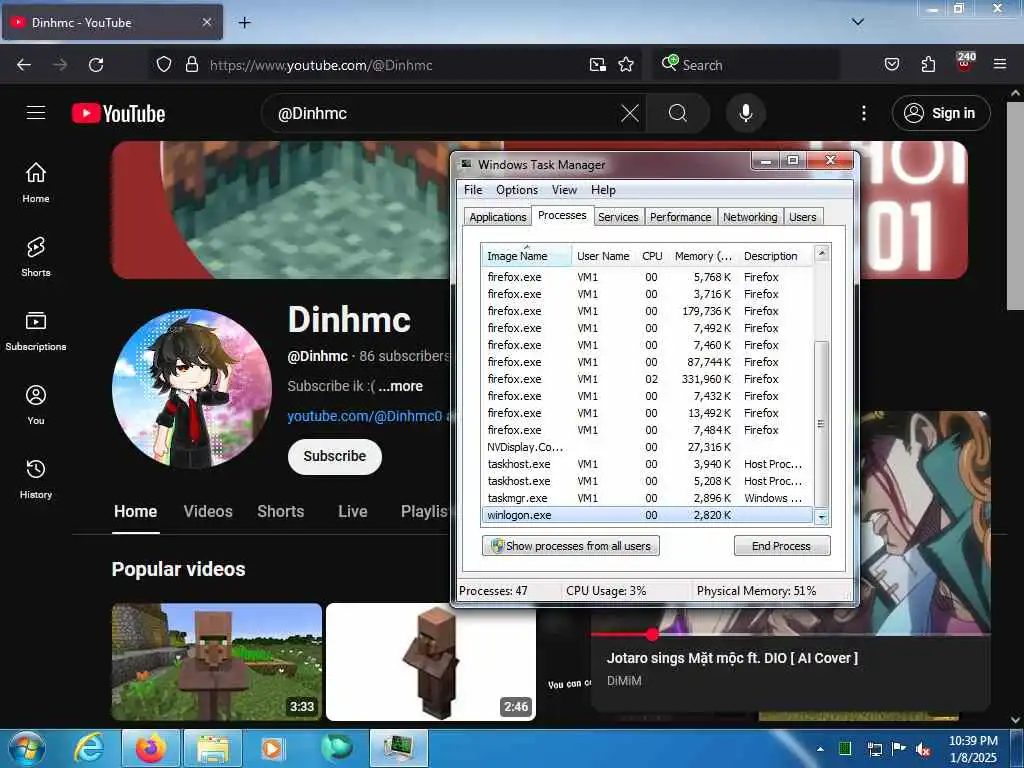The image size is (1024, 768).
Task: Go back with the browser back arrow
Action: 24,65
